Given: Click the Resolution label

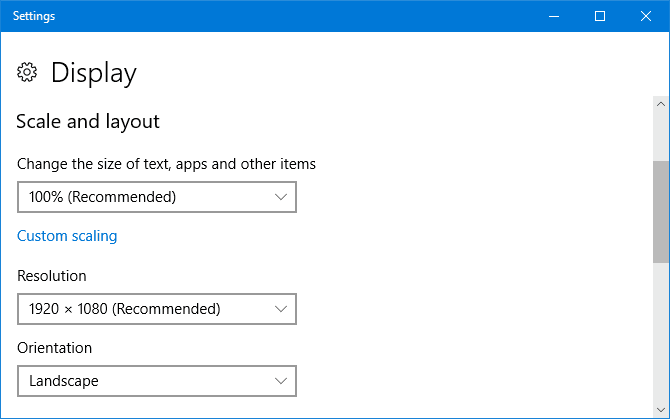Looking at the screenshot, I should point(52,276).
